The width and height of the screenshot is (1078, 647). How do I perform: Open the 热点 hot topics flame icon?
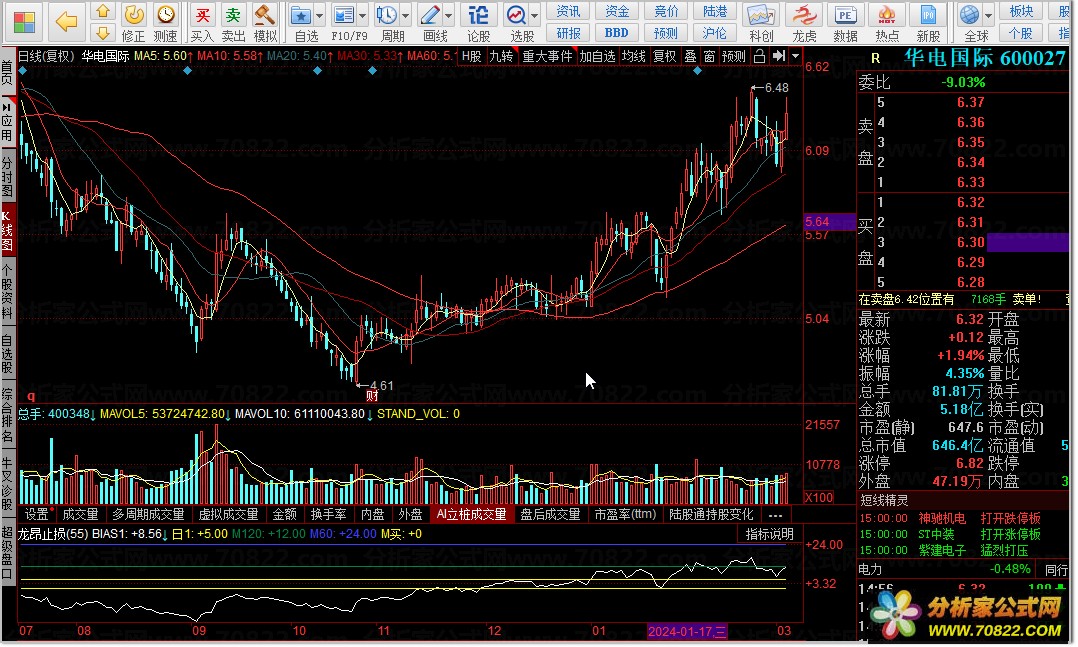[887, 22]
